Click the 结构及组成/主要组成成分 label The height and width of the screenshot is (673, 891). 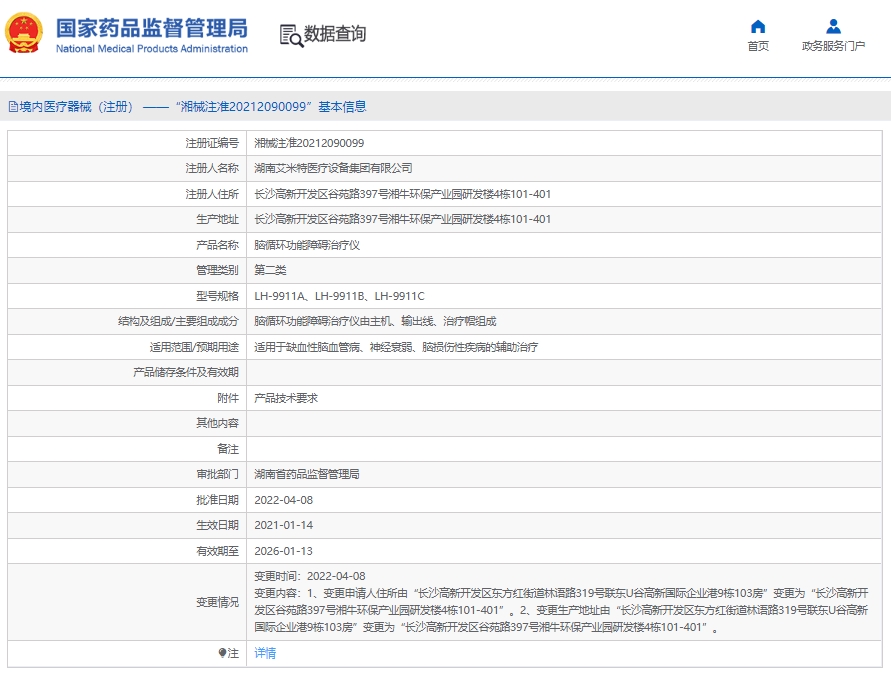tap(178, 321)
